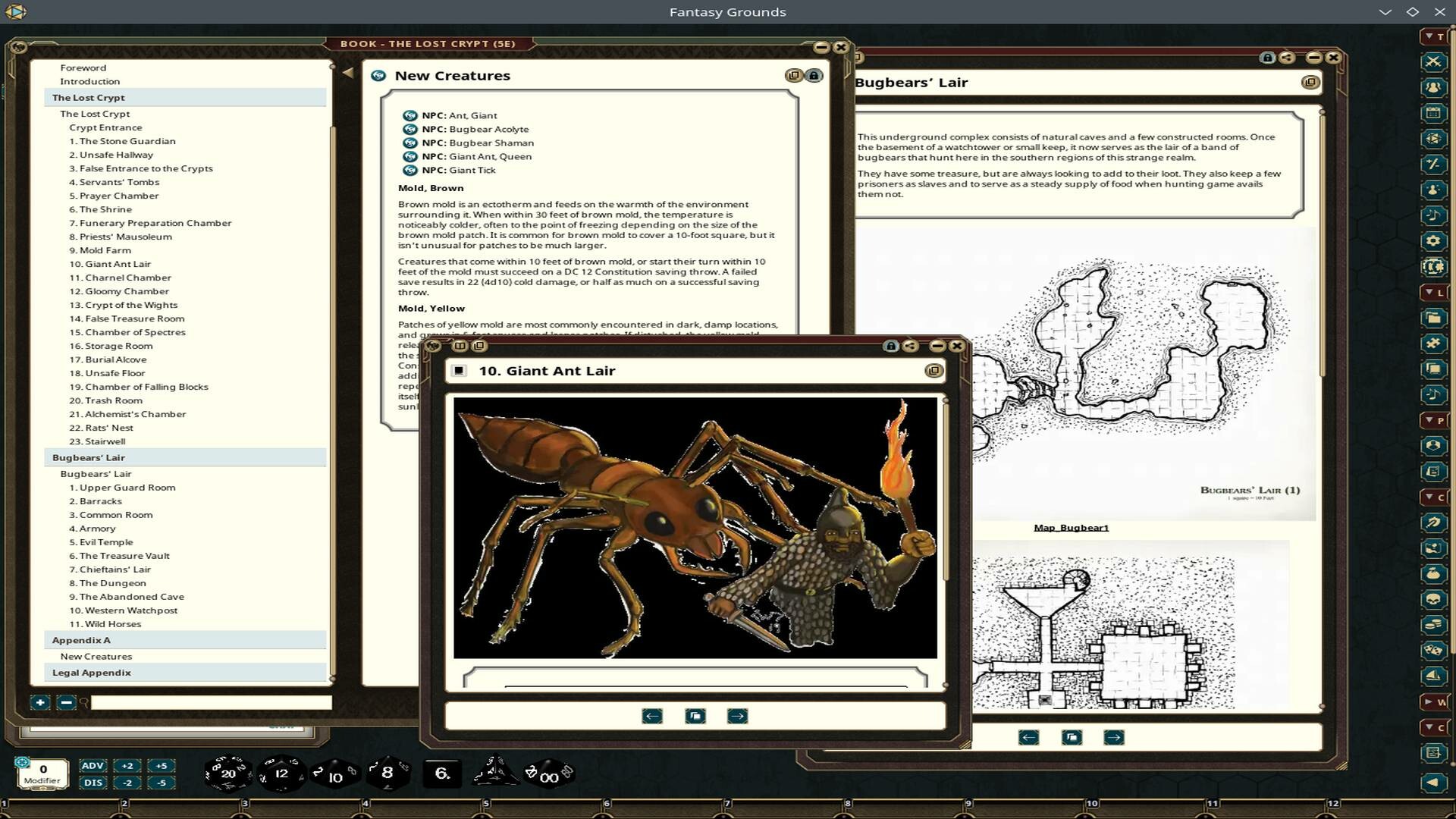Collapse the L library section in the sidebar

(1435, 293)
